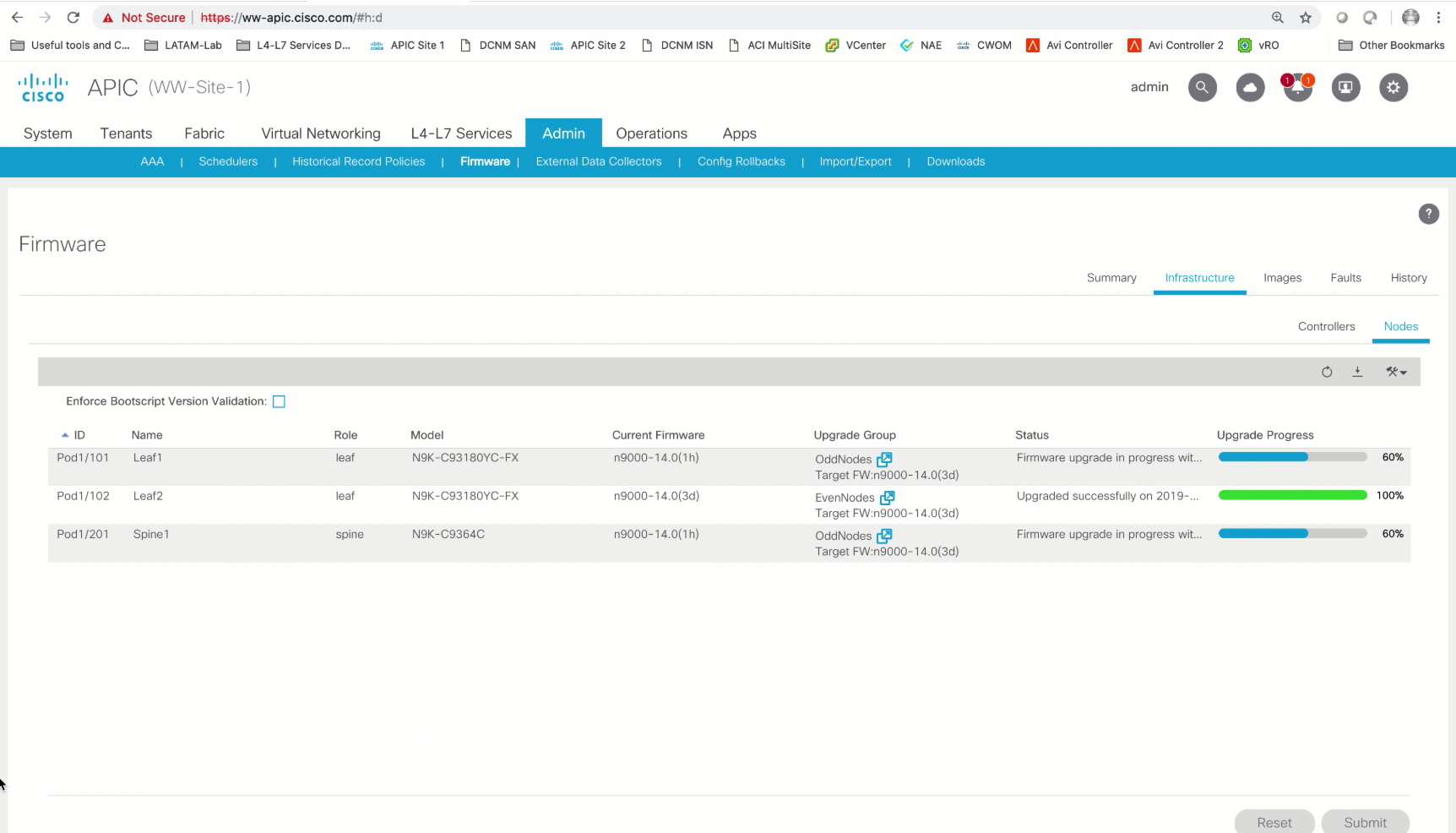The width and height of the screenshot is (1456, 833).
Task: Open the wrench tools dropdown menu
Action: 1396,372
